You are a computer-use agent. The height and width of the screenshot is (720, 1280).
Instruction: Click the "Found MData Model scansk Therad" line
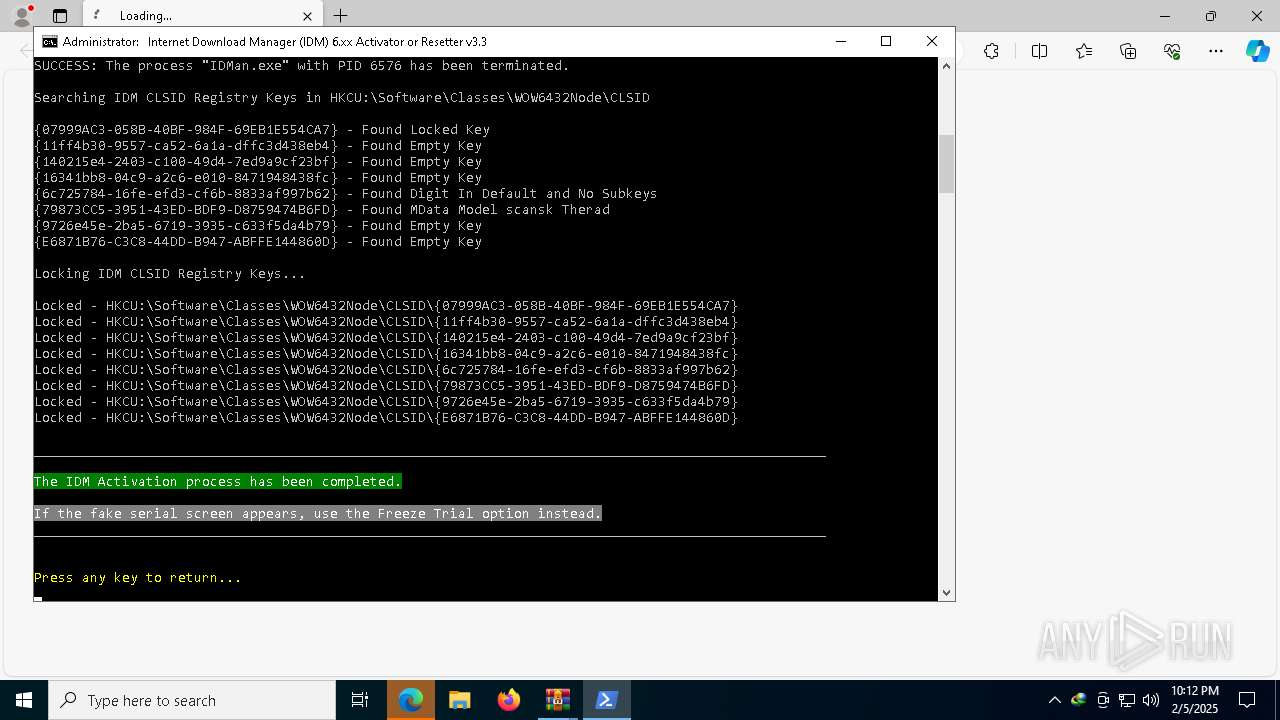pos(322,209)
